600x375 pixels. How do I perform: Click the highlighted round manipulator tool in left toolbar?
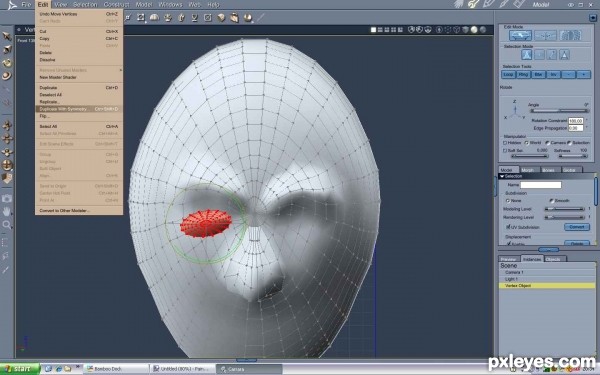point(7,165)
